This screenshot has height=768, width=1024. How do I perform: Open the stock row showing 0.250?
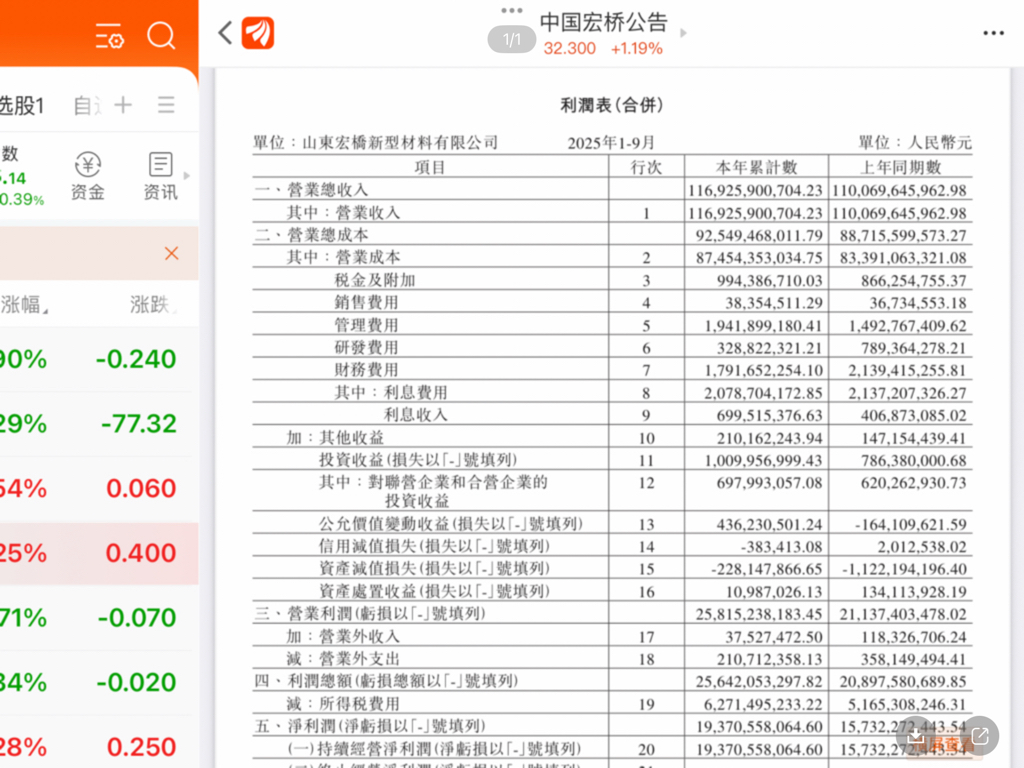99,742
